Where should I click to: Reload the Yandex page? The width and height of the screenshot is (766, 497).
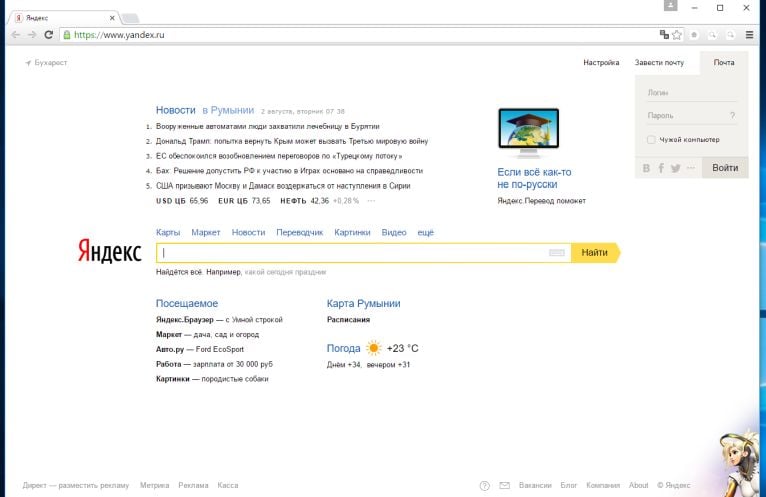[48, 35]
